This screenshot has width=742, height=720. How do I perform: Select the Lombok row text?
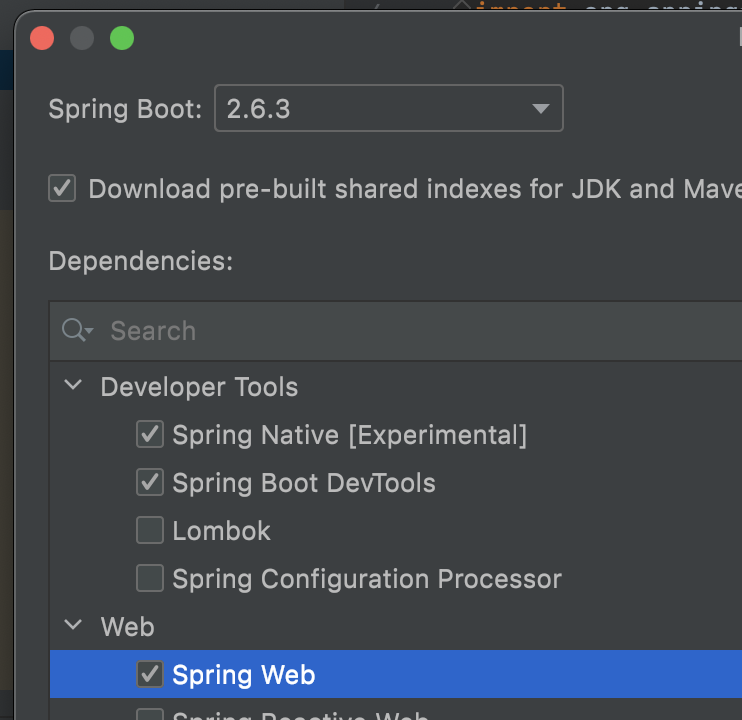click(221, 531)
